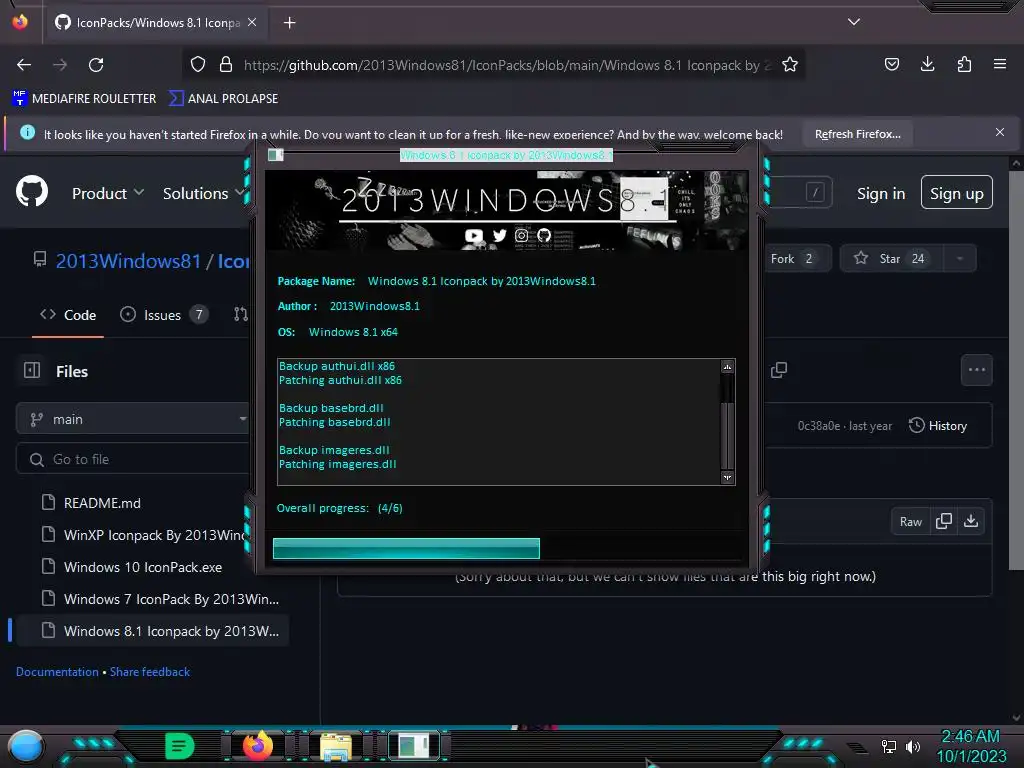Expand the Solutions menu on GitHub
Screen dimensions: 1024x768
pyautogui.click(x=203, y=193)
